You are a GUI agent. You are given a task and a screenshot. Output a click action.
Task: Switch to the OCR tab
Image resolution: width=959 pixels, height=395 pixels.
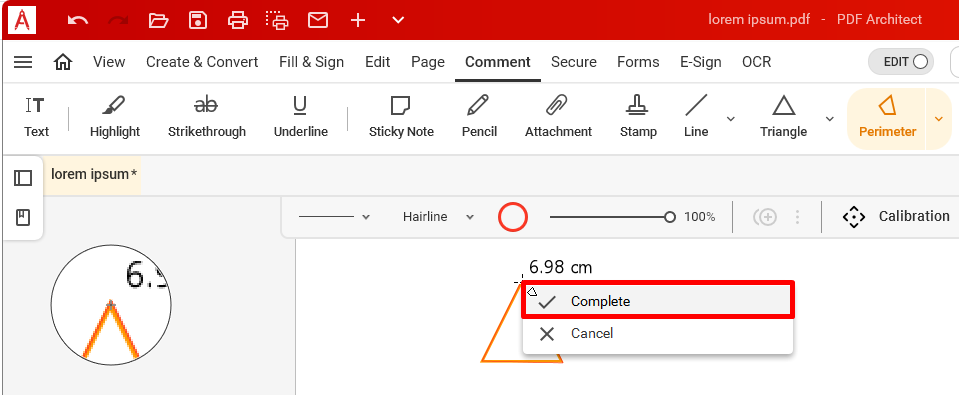pyautogui.click(x=757, y=62)
